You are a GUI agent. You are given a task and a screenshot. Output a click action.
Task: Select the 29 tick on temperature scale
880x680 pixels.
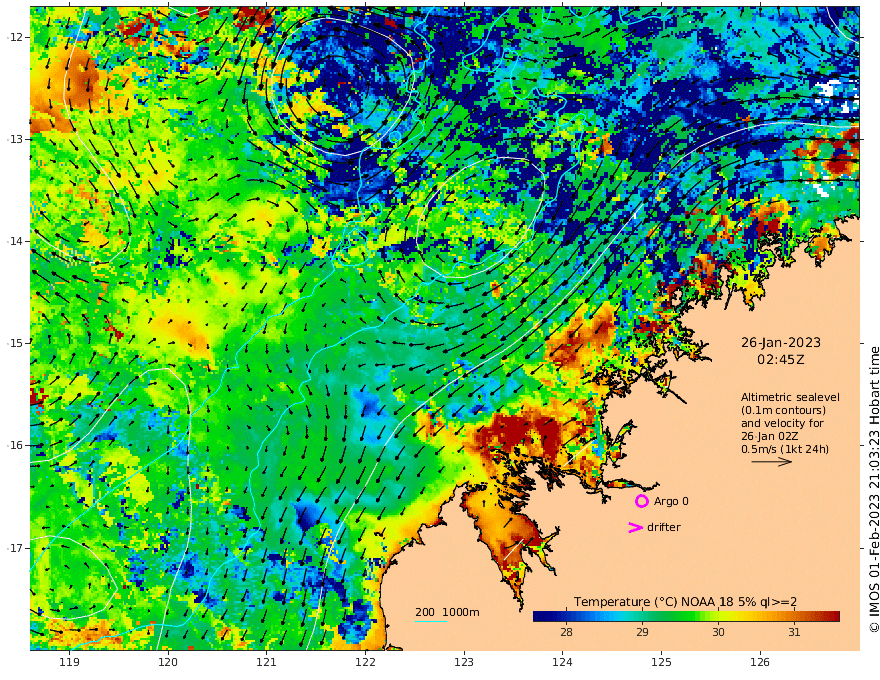coord(642,632)
